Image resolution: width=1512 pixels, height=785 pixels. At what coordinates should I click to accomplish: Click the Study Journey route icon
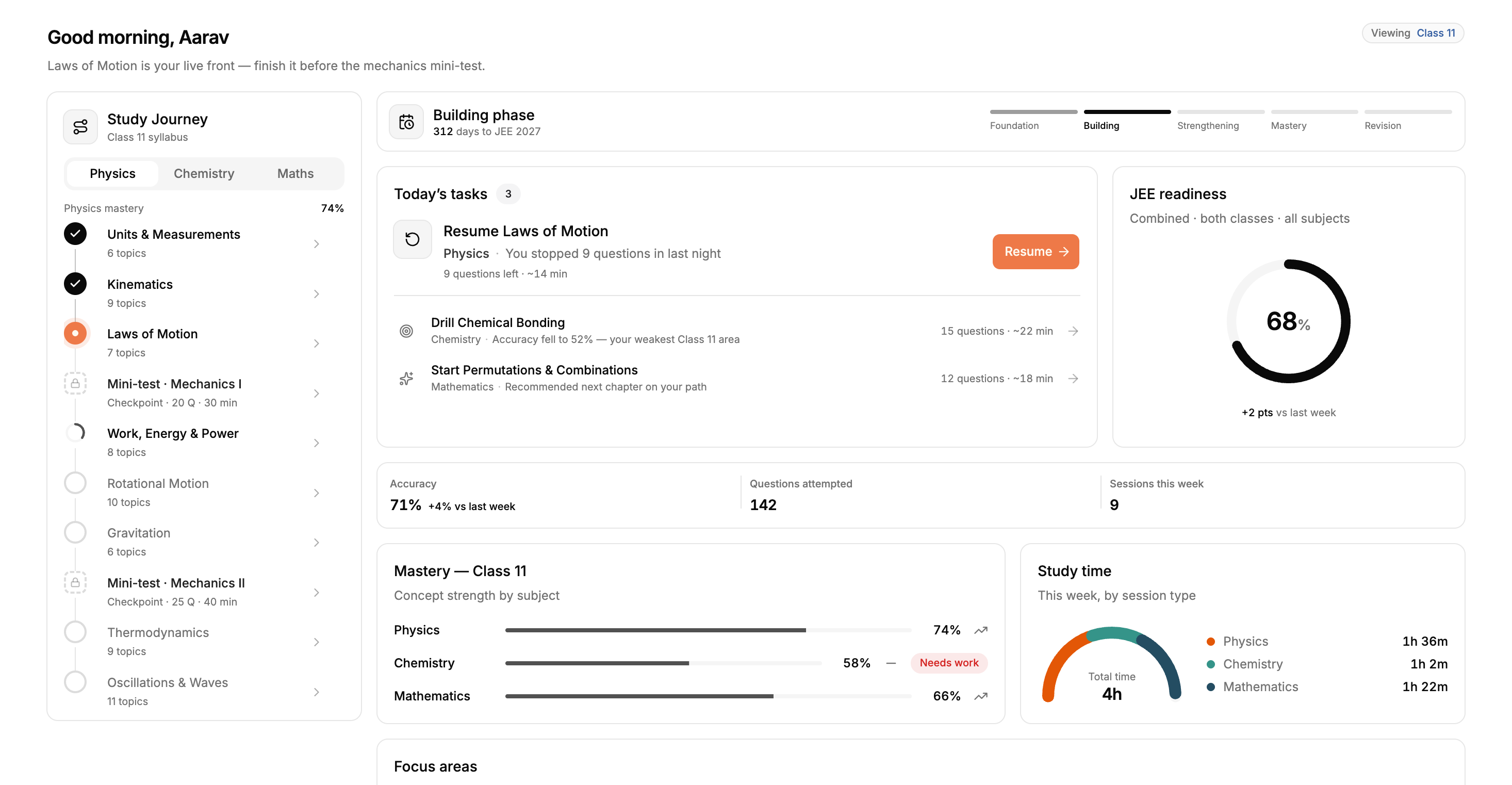click(80, 127)
